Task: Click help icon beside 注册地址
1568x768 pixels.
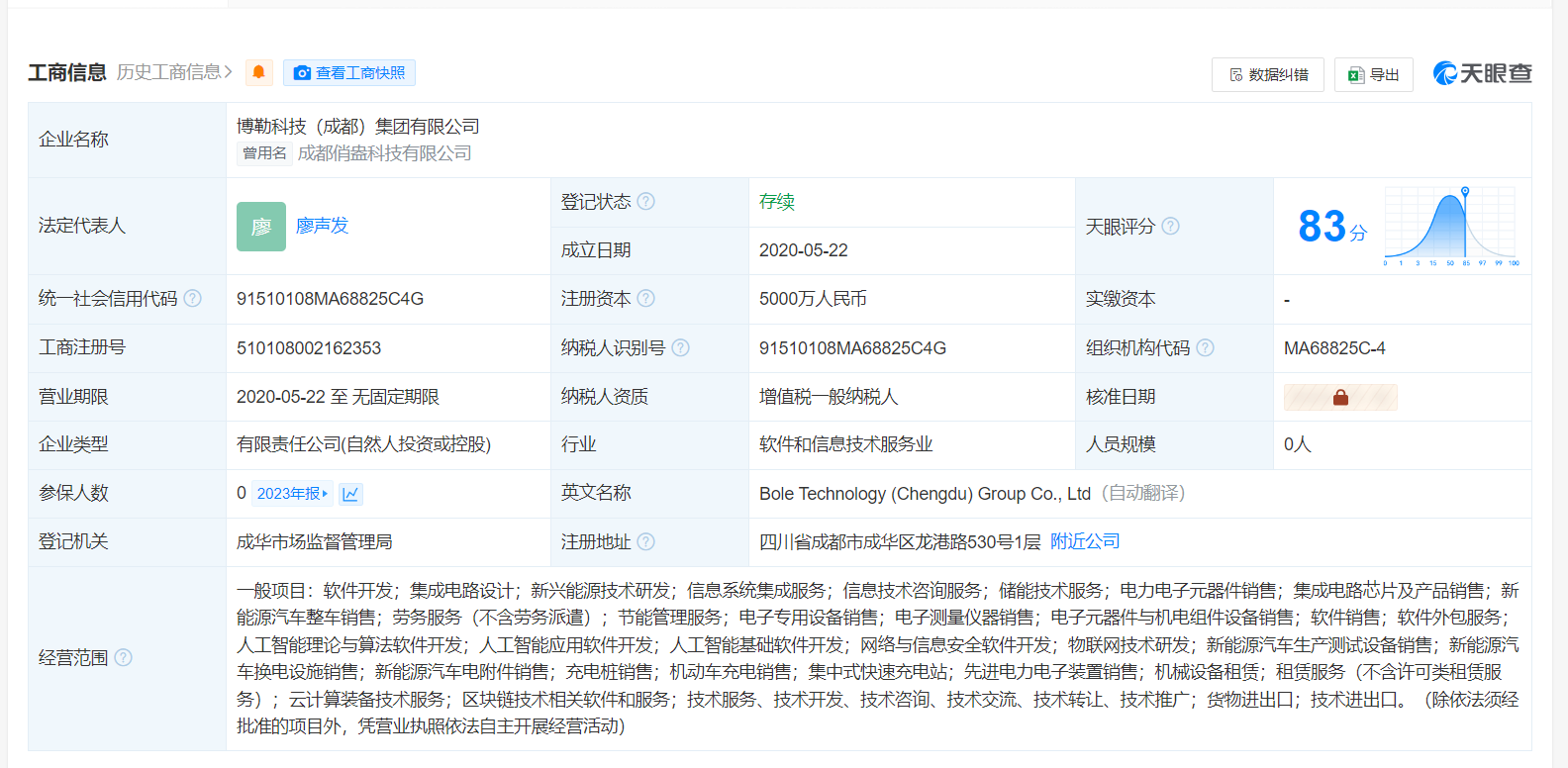Action: coord(646,541)
